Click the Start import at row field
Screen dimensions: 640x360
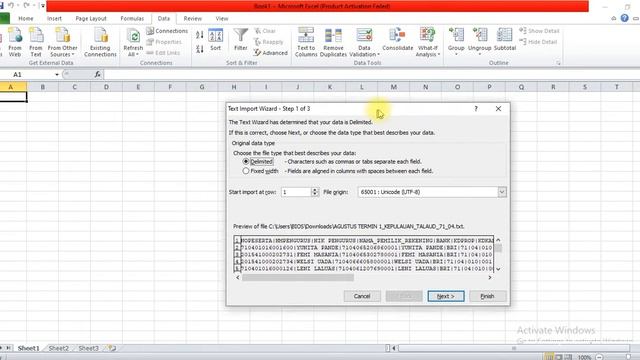[x=296, y=192]
